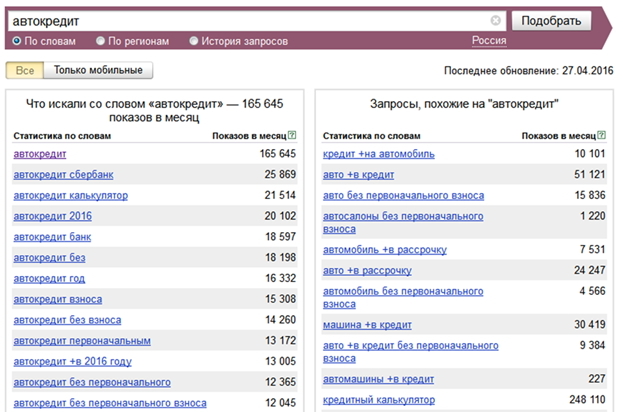Image resolution: width=623 pixels, height=412 pixels.
Task: Open 'автокредит без взноса' link
Action: (x=67, y=320)
